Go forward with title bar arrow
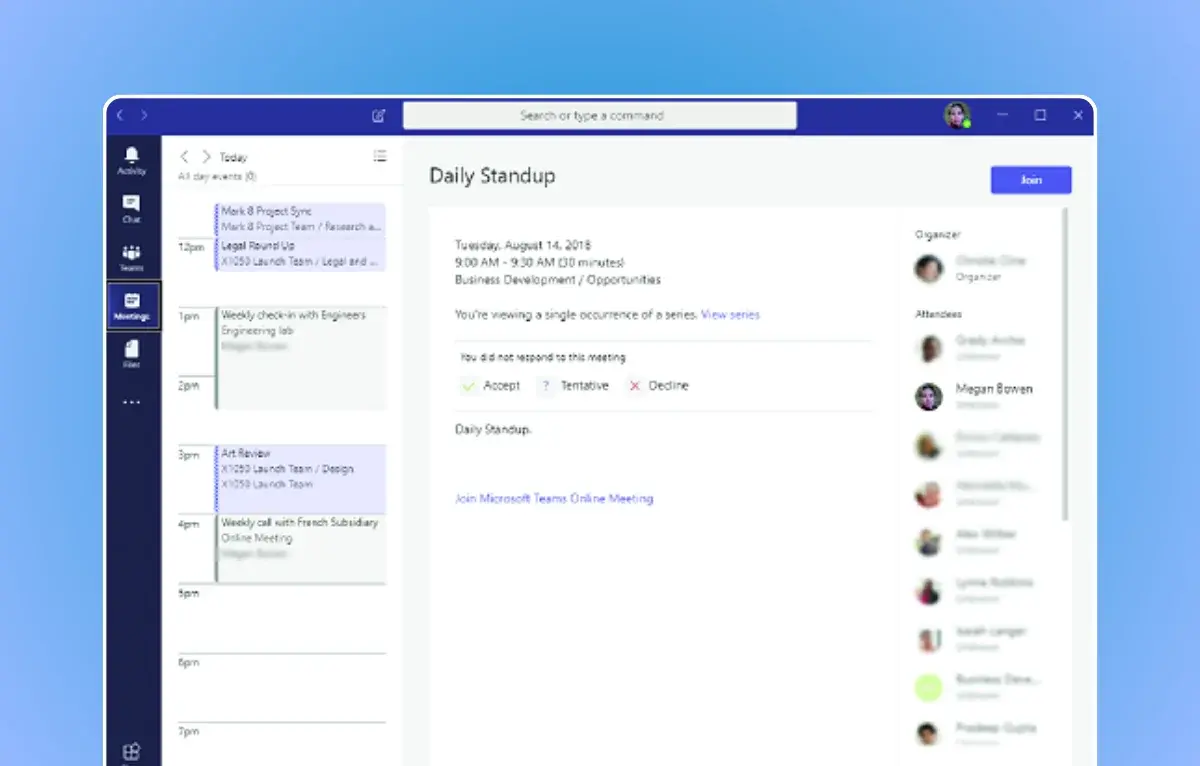 tap(144, 116)
